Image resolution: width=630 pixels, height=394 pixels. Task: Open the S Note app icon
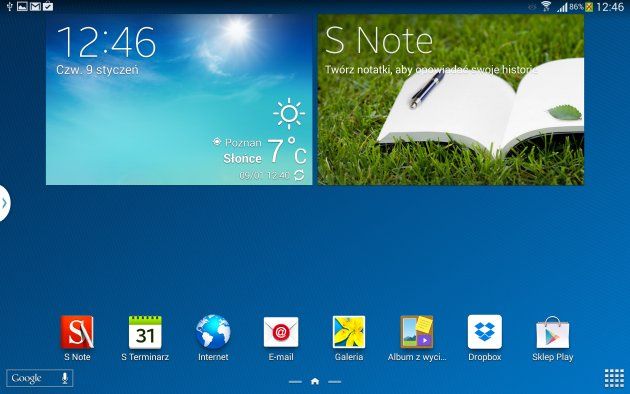77,332
